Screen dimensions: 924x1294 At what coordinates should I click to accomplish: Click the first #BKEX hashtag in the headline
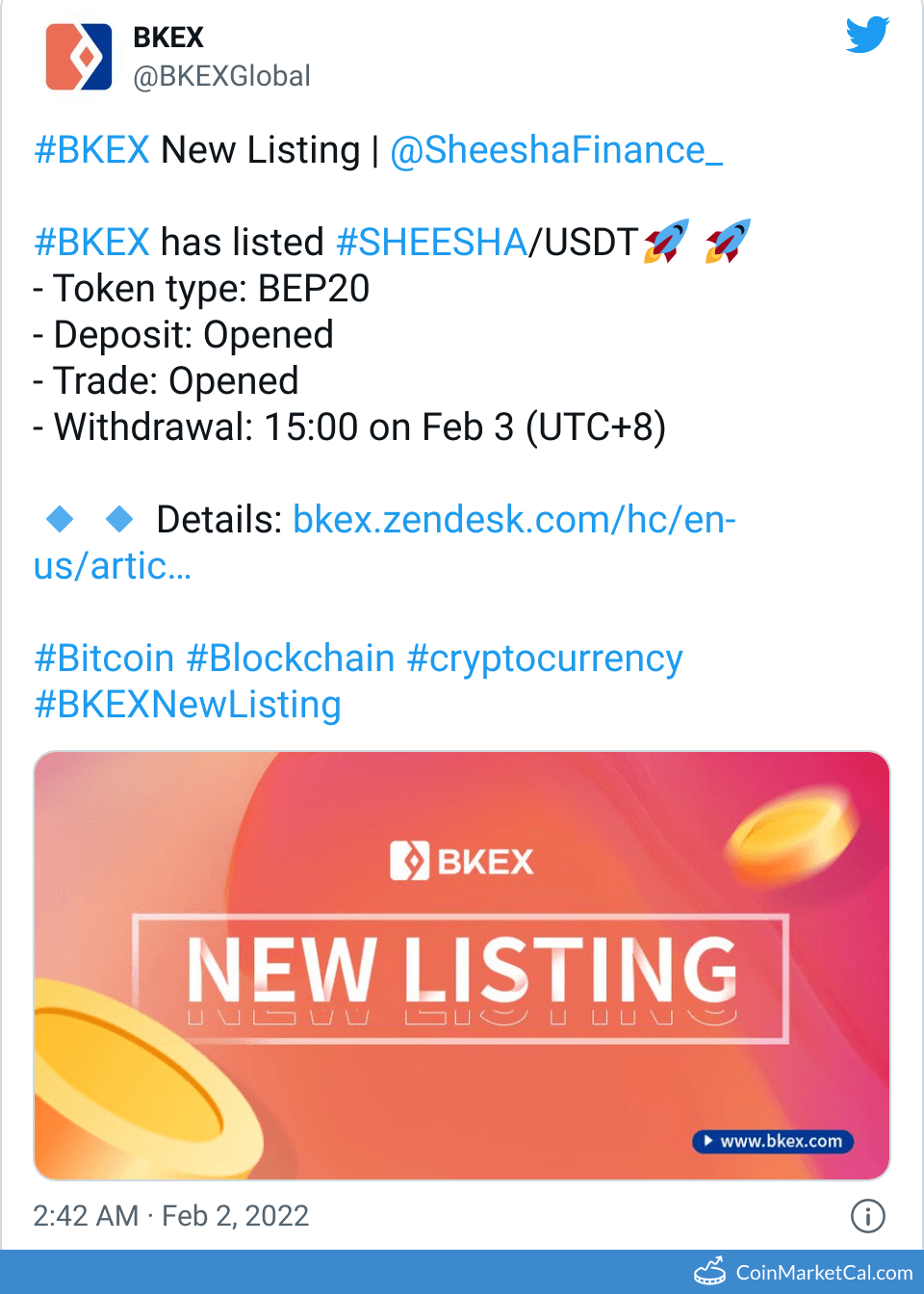click(92, 150)
